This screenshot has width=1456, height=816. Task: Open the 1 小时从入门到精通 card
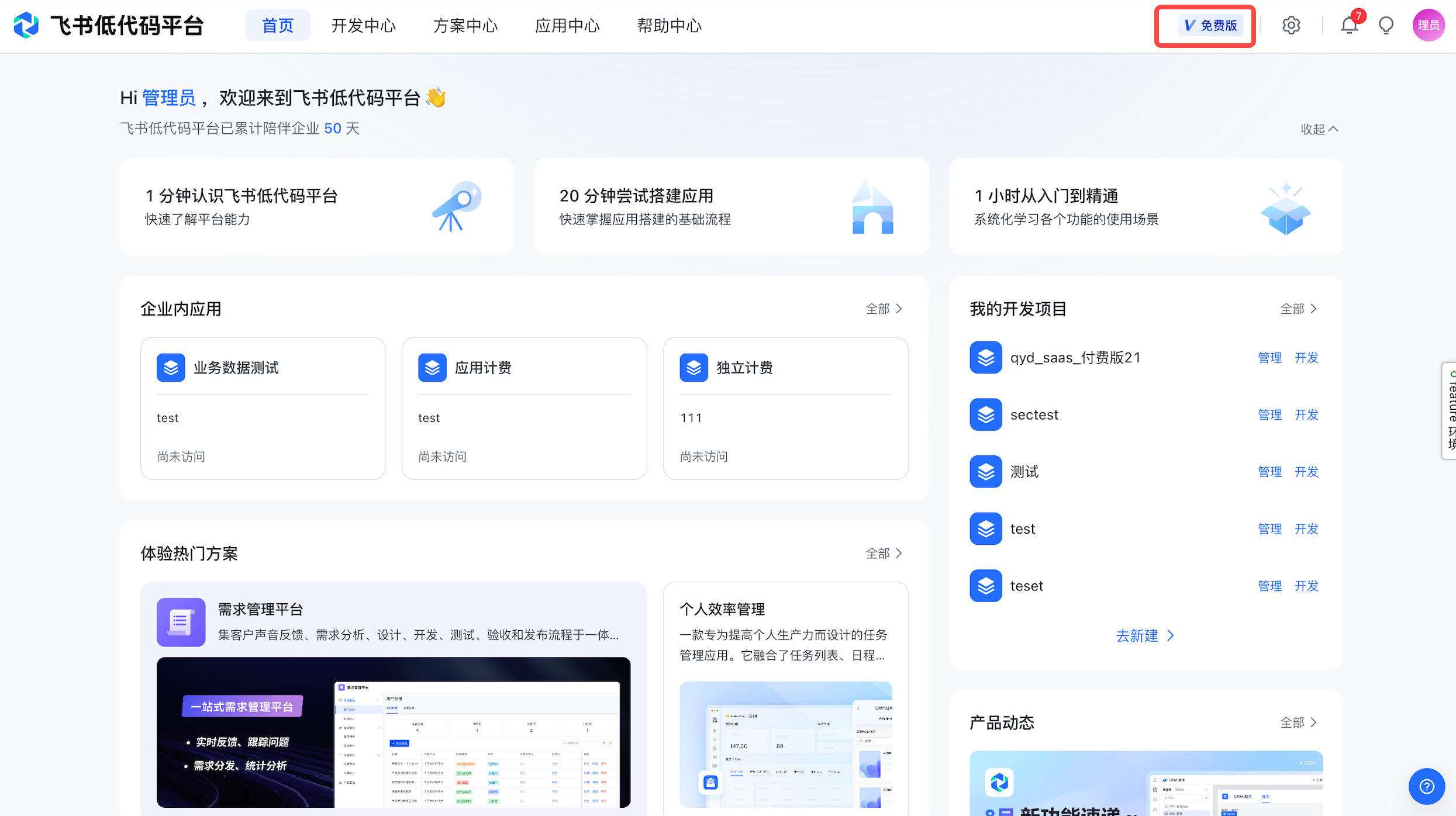[1146, 206]
